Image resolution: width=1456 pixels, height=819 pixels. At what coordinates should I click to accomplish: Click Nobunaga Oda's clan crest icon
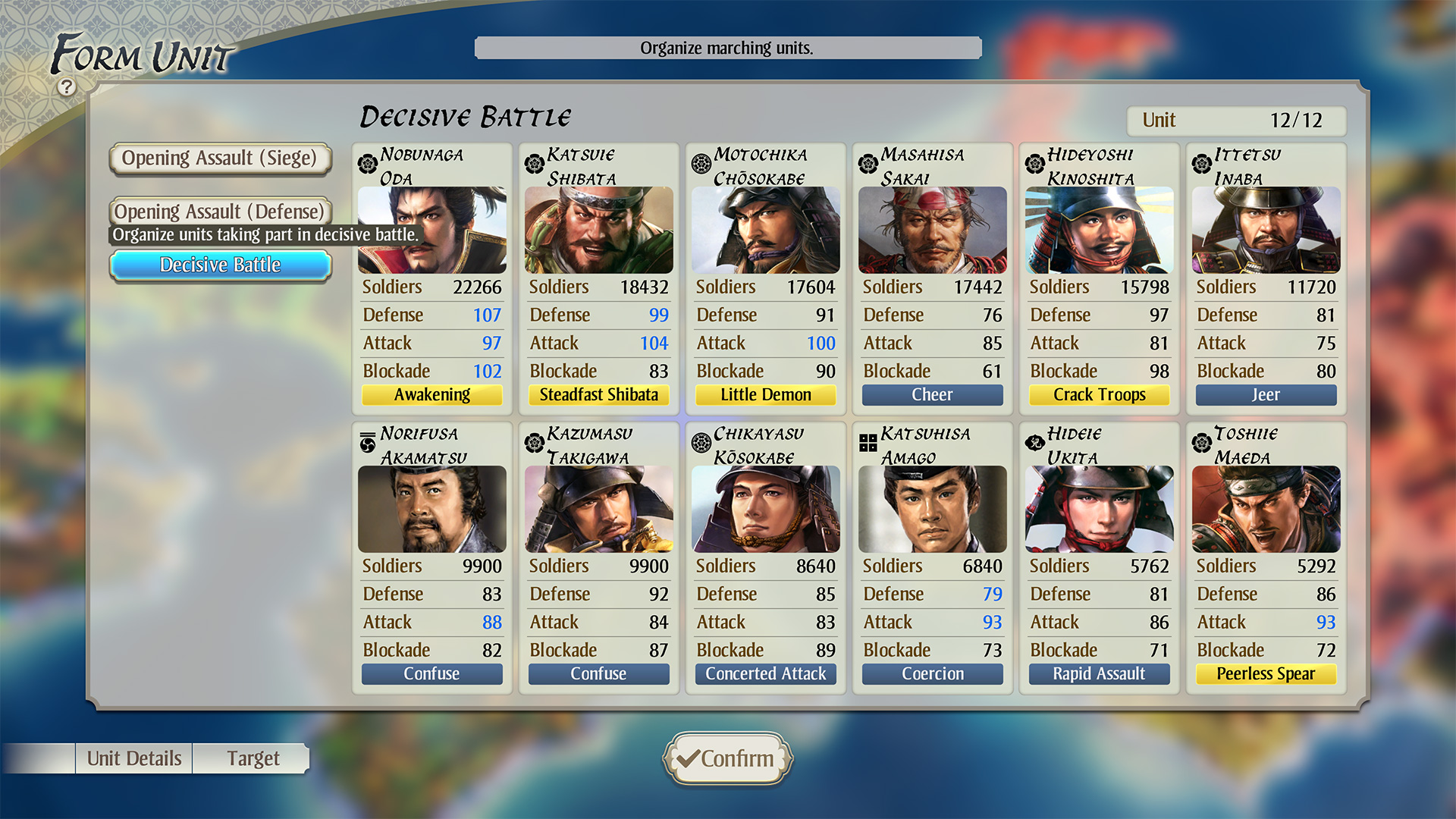pos(368,163)
